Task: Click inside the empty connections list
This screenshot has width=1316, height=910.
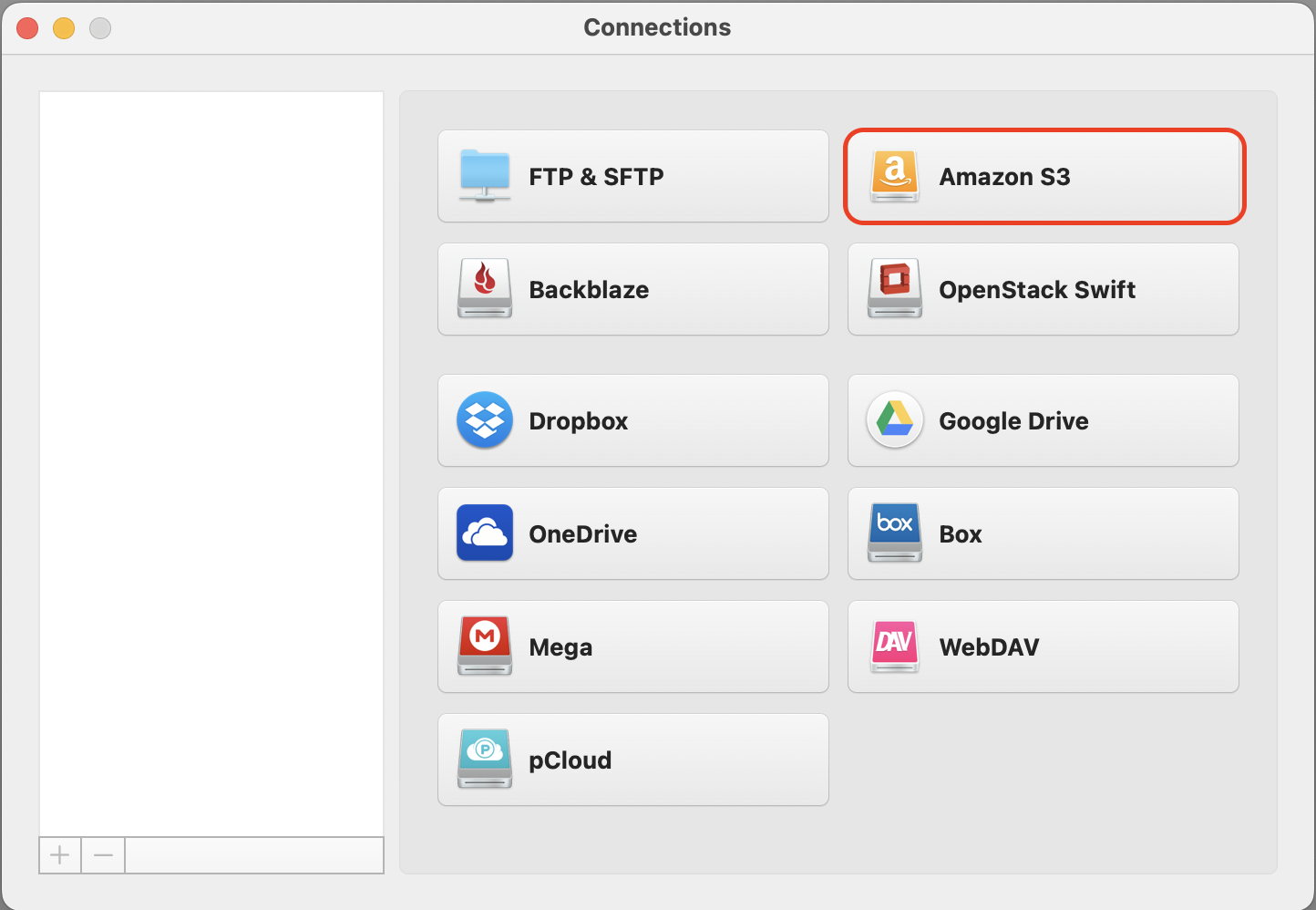Action: 211,456
